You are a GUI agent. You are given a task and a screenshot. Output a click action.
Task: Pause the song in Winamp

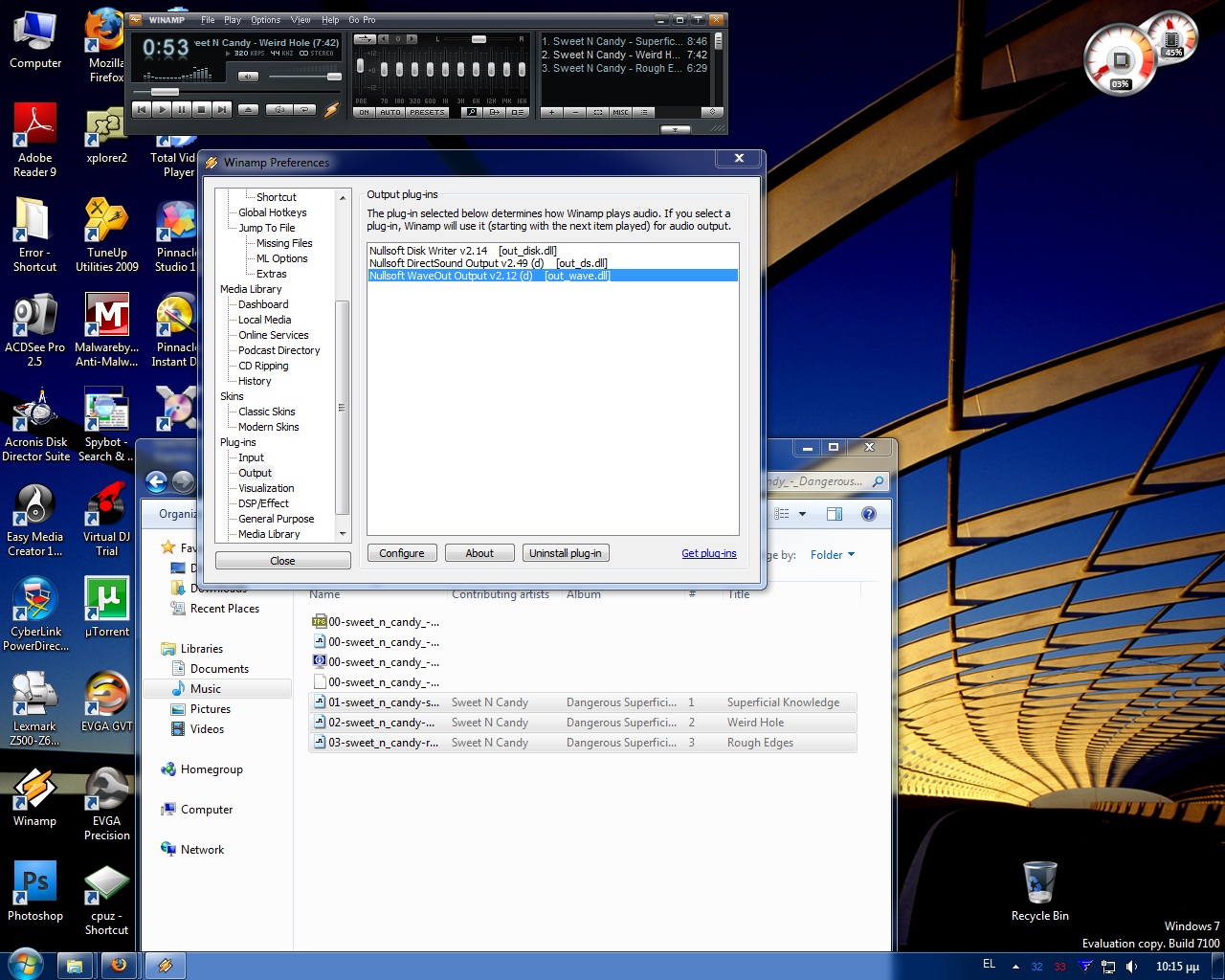point(182,109)
